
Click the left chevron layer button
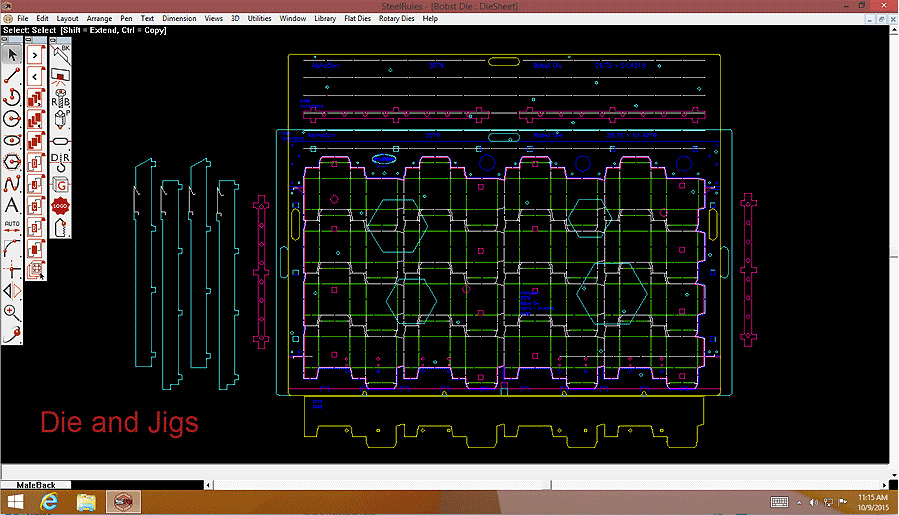tap(35, 76)
